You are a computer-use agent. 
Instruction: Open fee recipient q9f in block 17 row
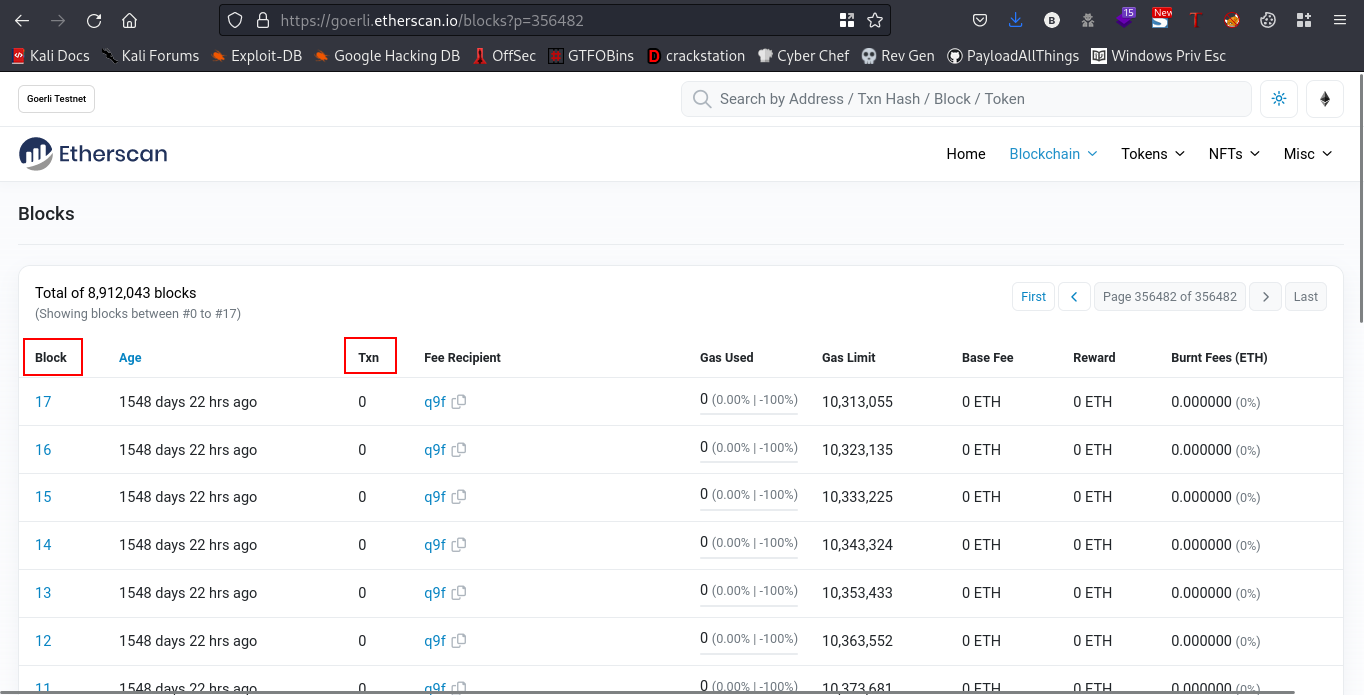point(435,402)
